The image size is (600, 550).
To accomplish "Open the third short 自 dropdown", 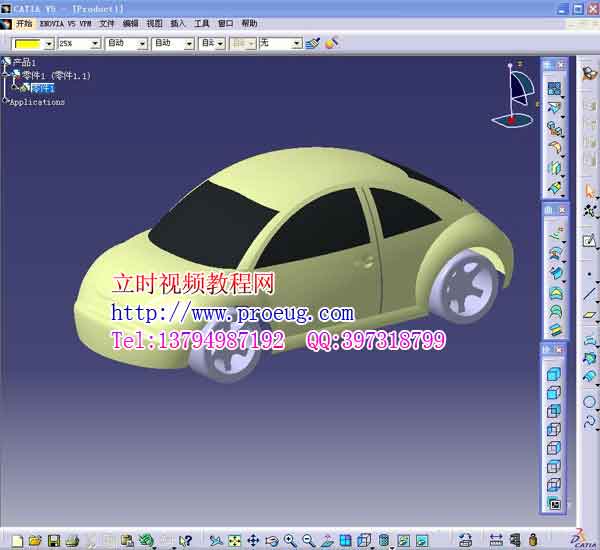I will (220, 44).
